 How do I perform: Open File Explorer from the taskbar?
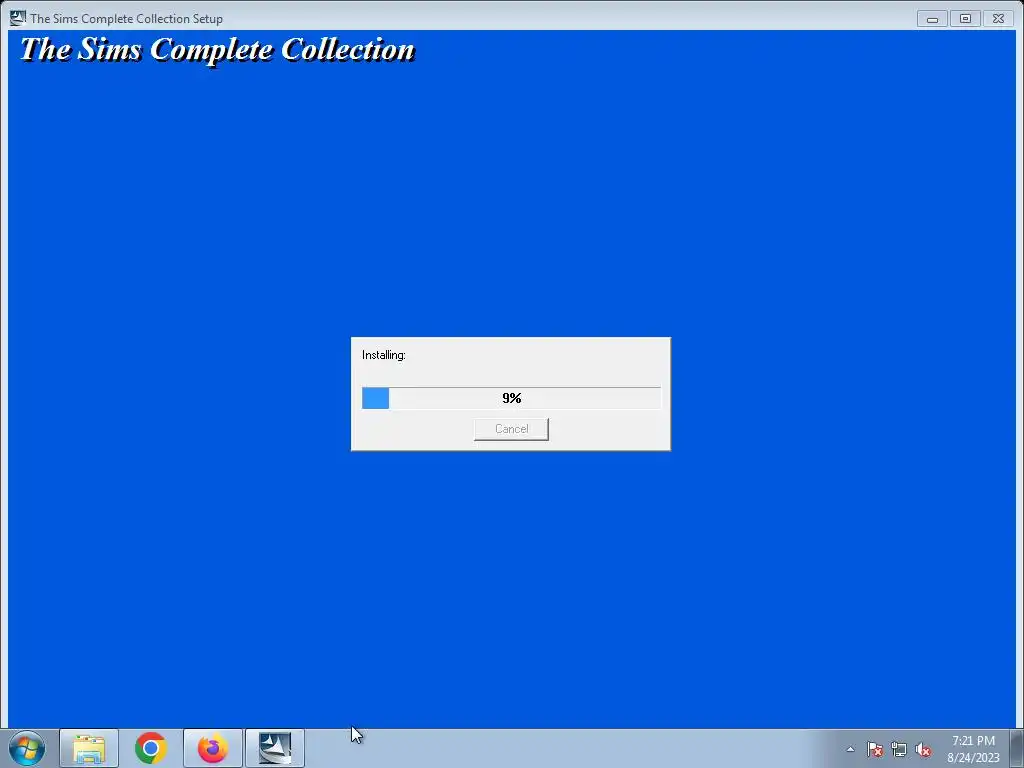click(89, 748)
